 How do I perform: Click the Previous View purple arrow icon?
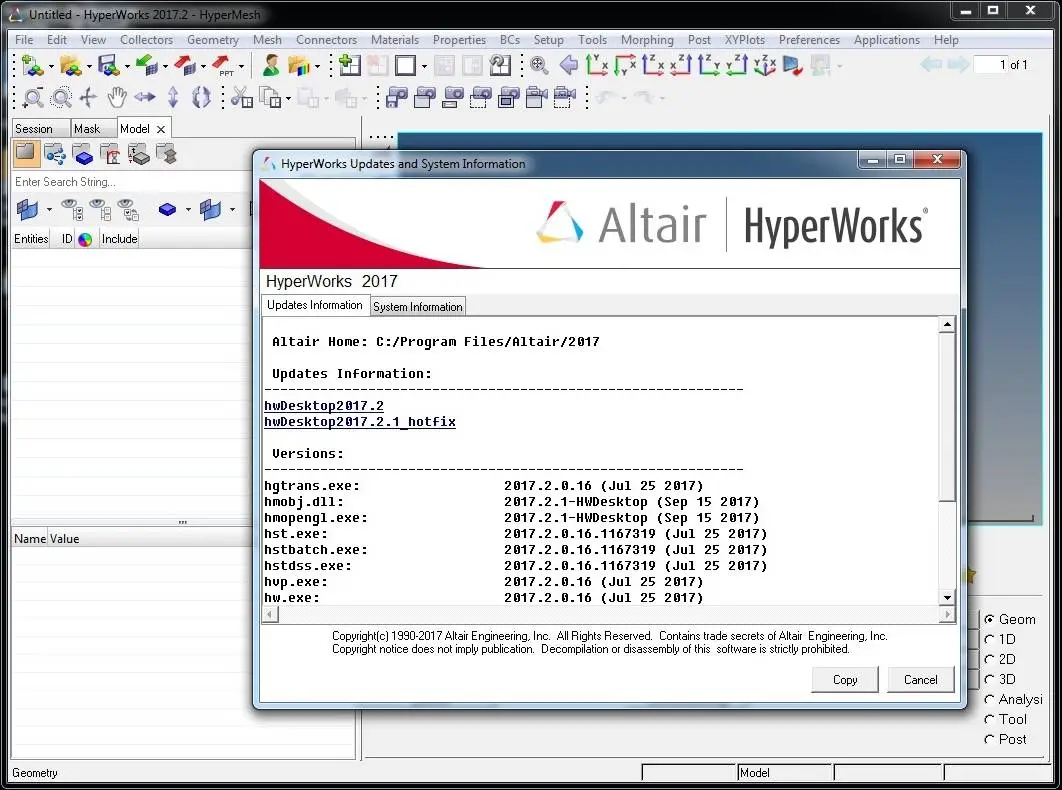click(x=568, y=65)
